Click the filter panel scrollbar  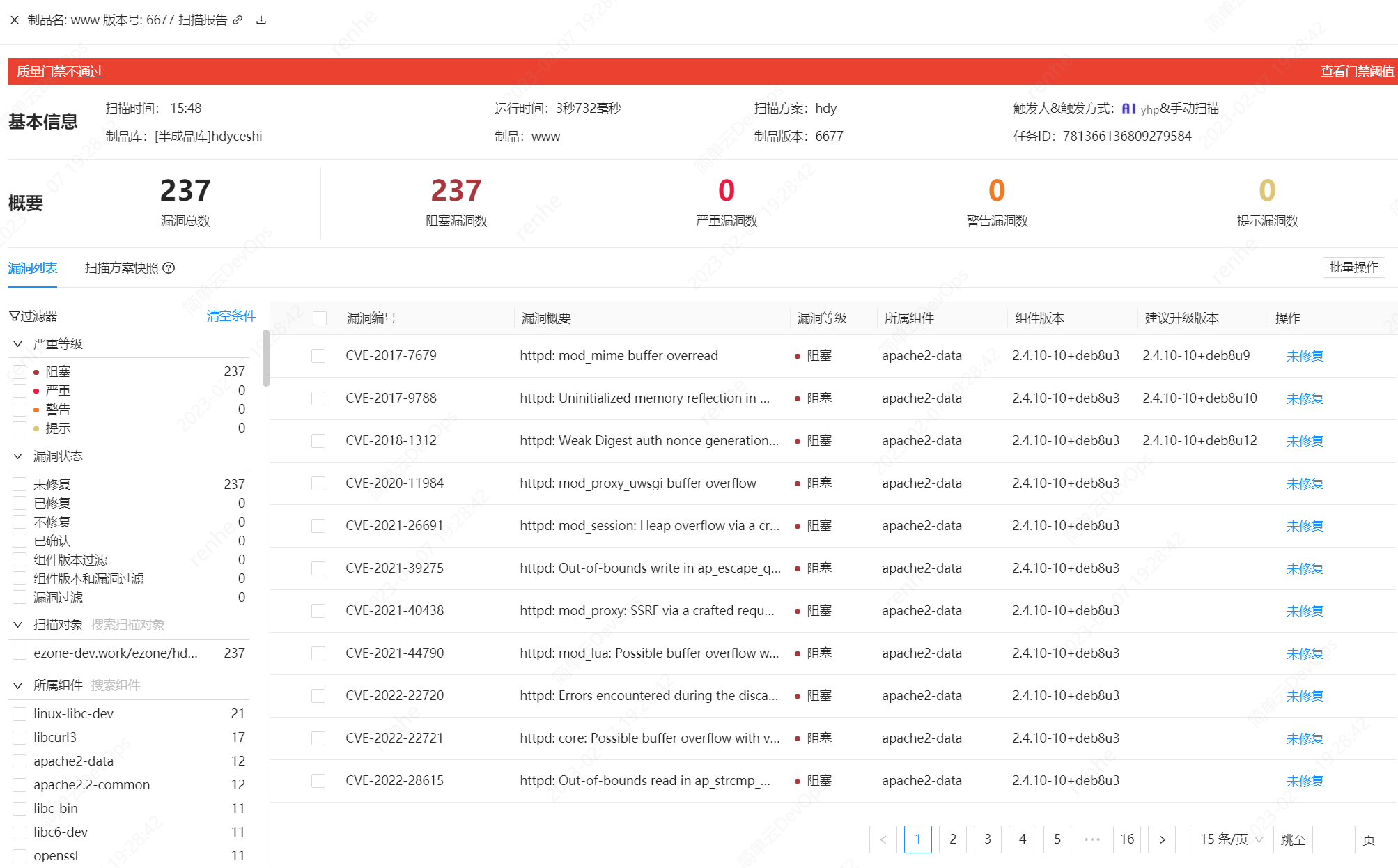click(265, 358)
